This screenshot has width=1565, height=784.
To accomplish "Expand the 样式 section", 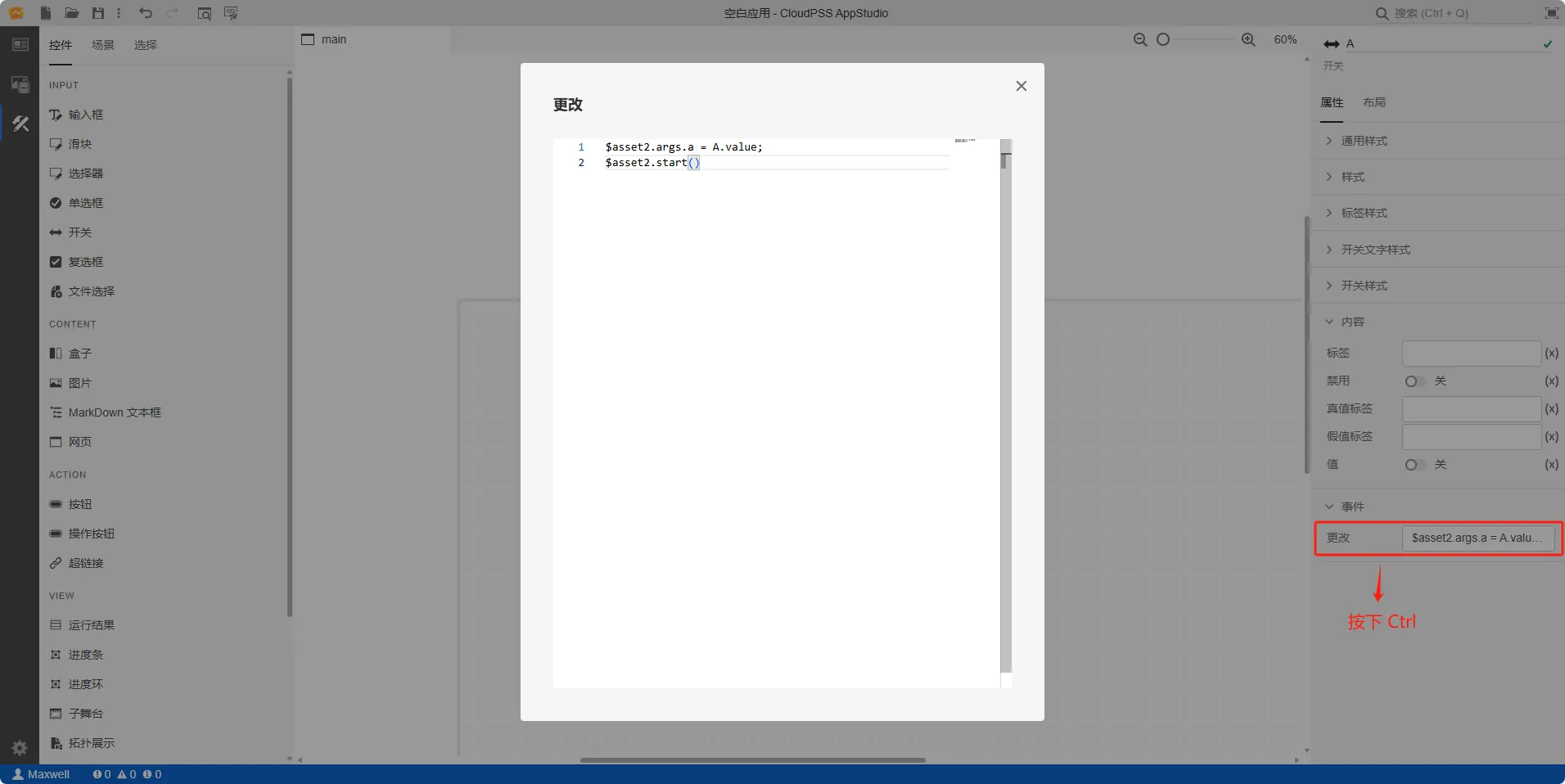I will tap(1438, 177).
